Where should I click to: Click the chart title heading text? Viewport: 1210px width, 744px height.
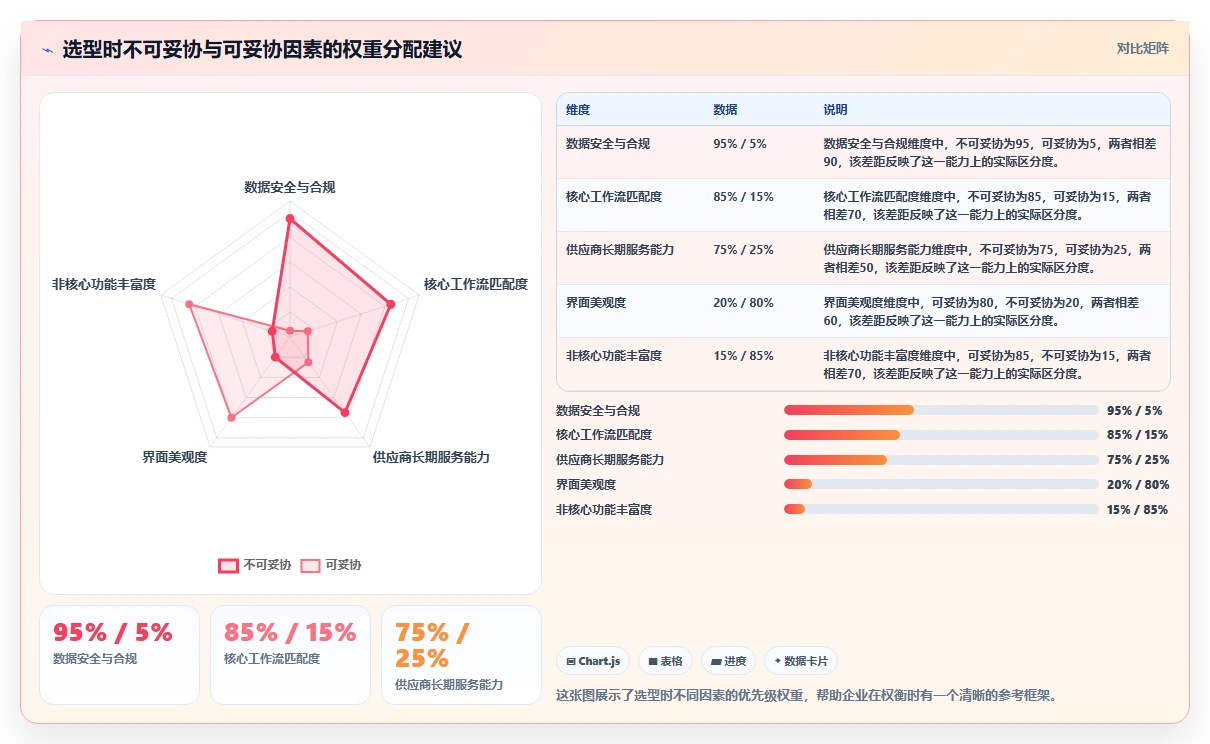262,50
